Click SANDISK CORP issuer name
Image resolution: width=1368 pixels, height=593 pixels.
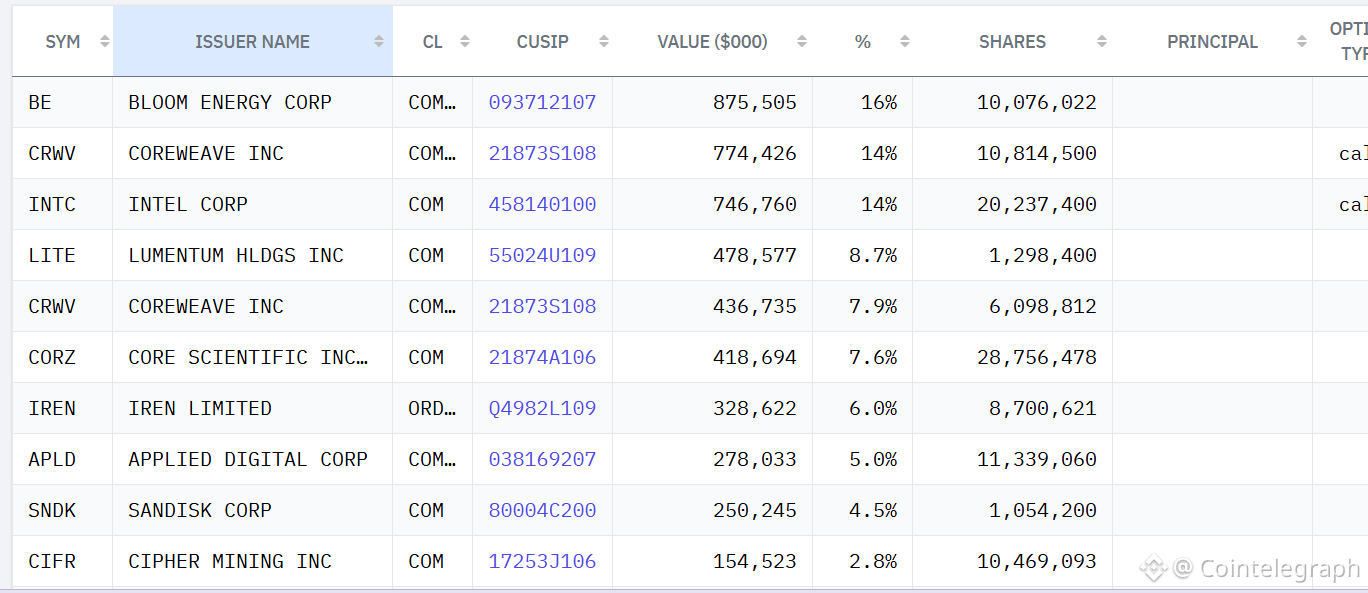[200, 510]
